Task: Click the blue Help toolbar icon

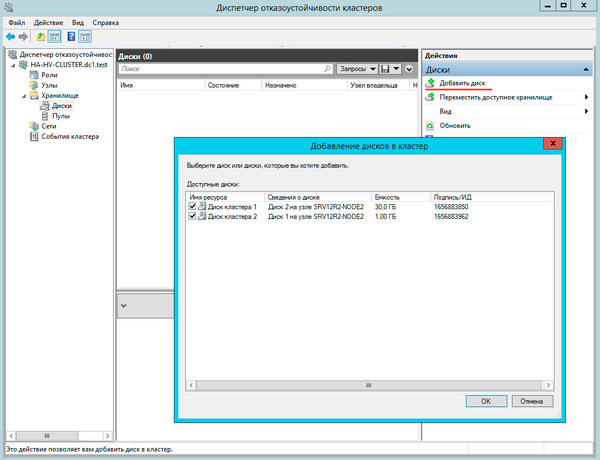Action: coord(72,36)
